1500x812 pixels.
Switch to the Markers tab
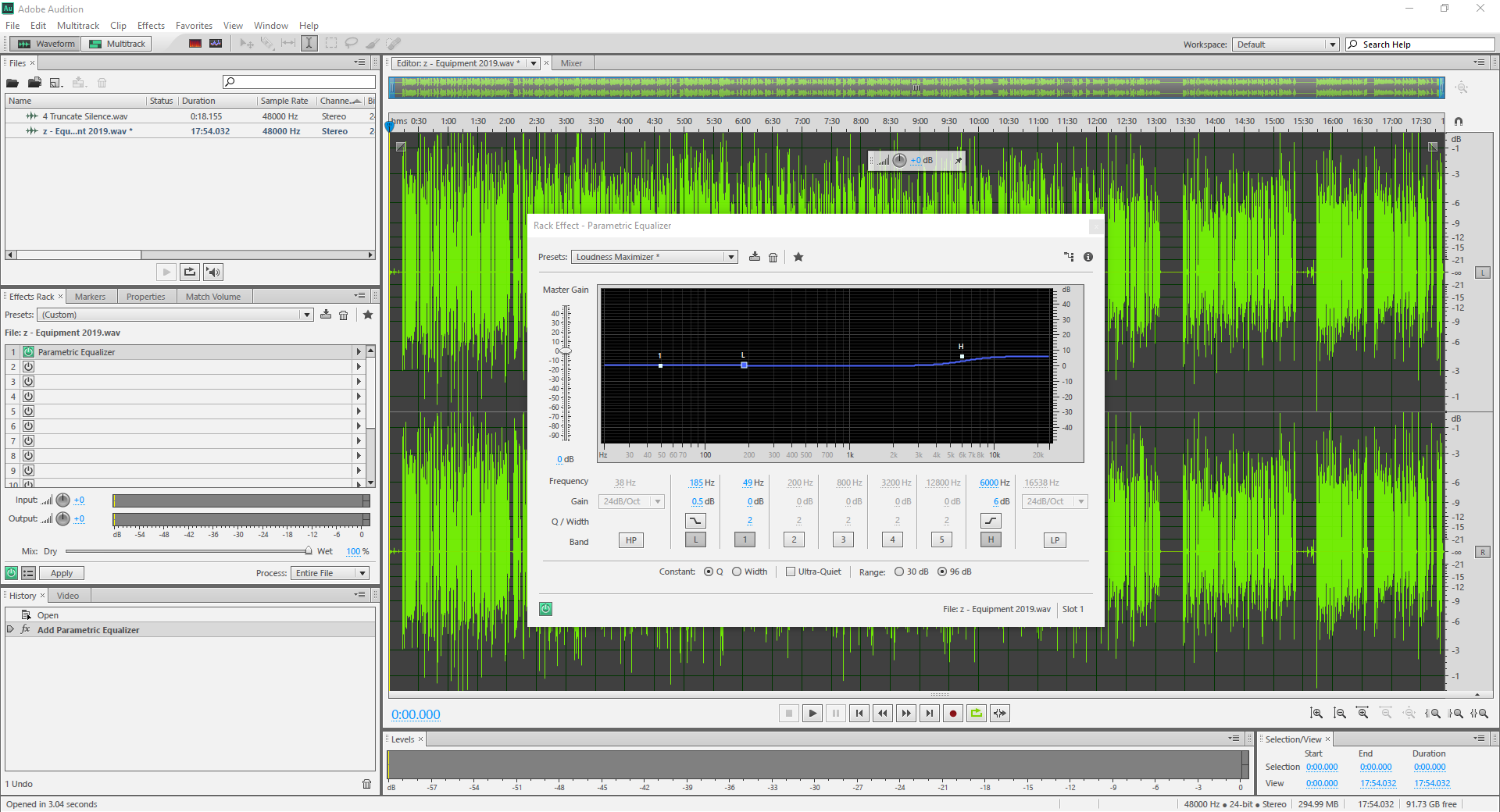point(90,297)
